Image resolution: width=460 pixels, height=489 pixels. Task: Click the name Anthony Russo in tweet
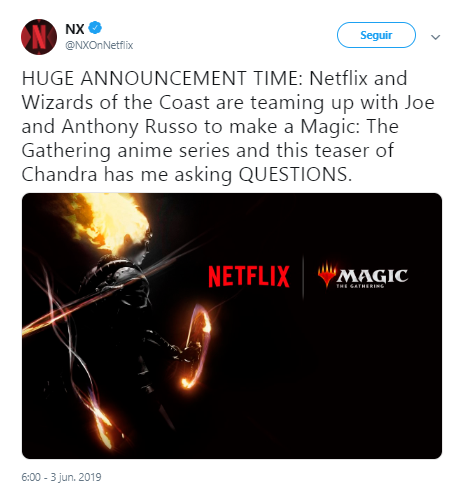click(129, 127)
